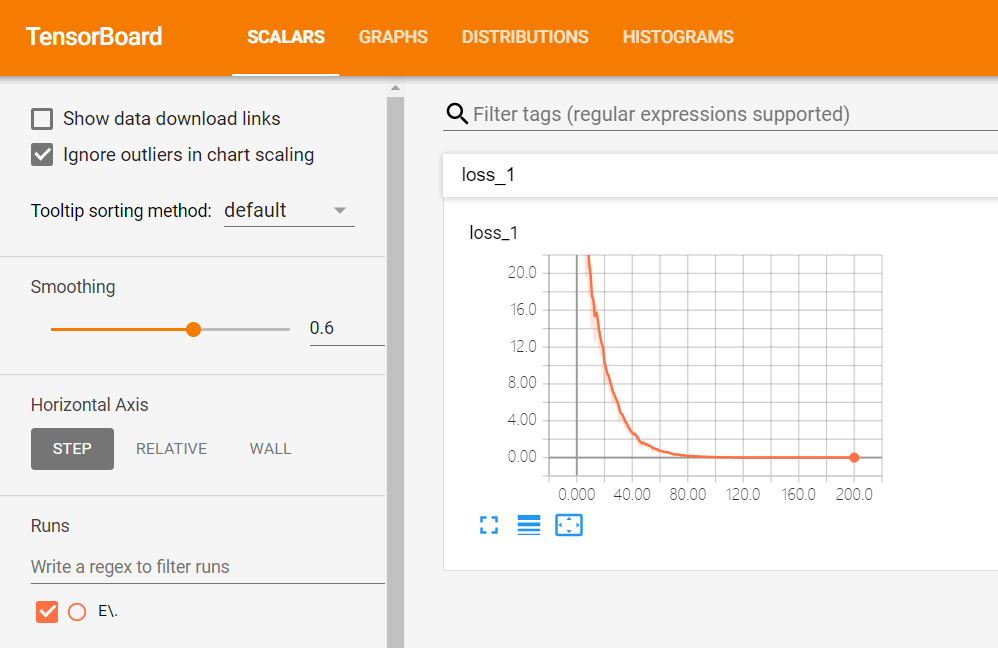The image size is (998, 648).
Task: Enable Show data download links checkbox
Action: click(42, 119)
